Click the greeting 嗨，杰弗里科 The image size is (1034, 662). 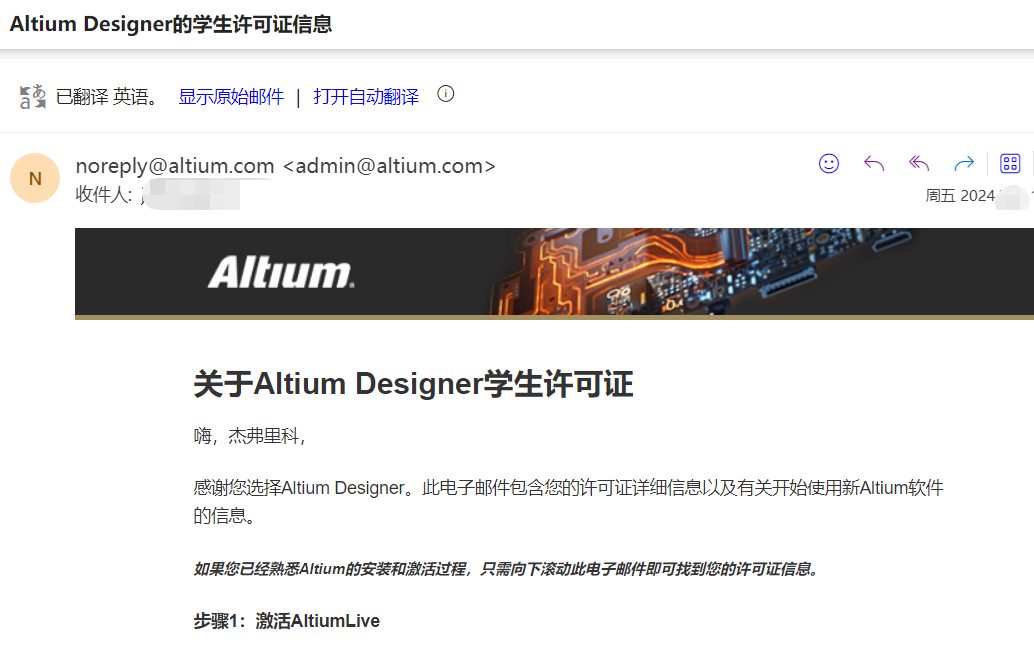coord(249,436)
